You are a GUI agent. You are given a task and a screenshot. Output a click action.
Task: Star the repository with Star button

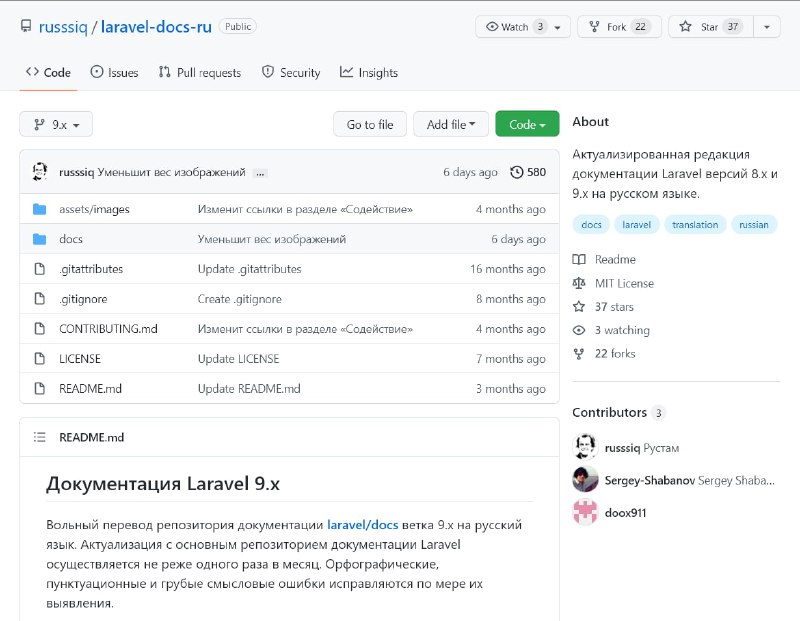coord(711,27)
